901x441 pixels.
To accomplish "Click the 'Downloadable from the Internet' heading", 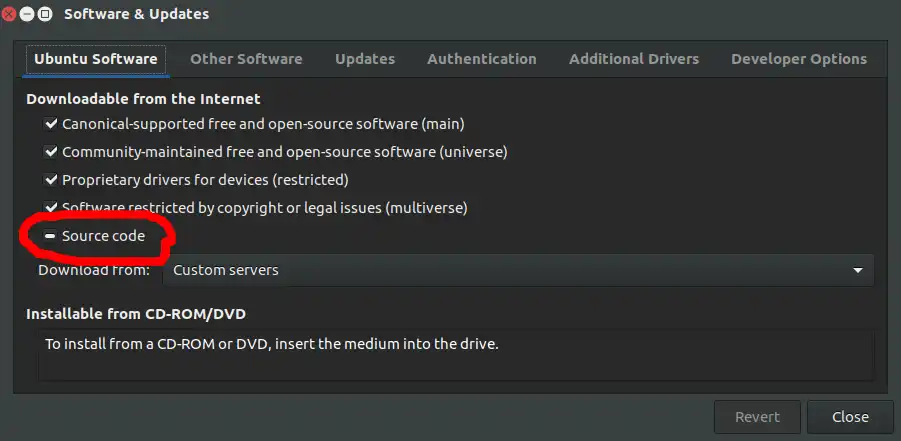I will (143, 99).
